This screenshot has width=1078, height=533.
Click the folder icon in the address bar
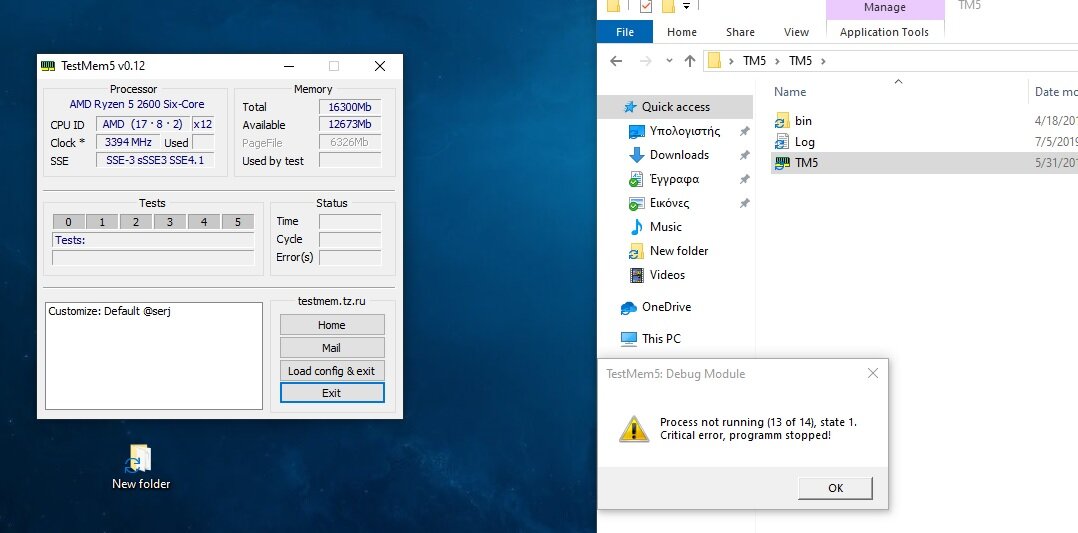pos(715,61)
